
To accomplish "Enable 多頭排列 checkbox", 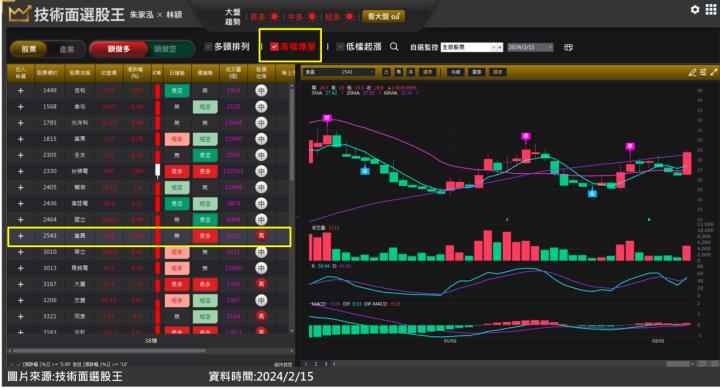I will pyautogui.click(x=208, y=46).
